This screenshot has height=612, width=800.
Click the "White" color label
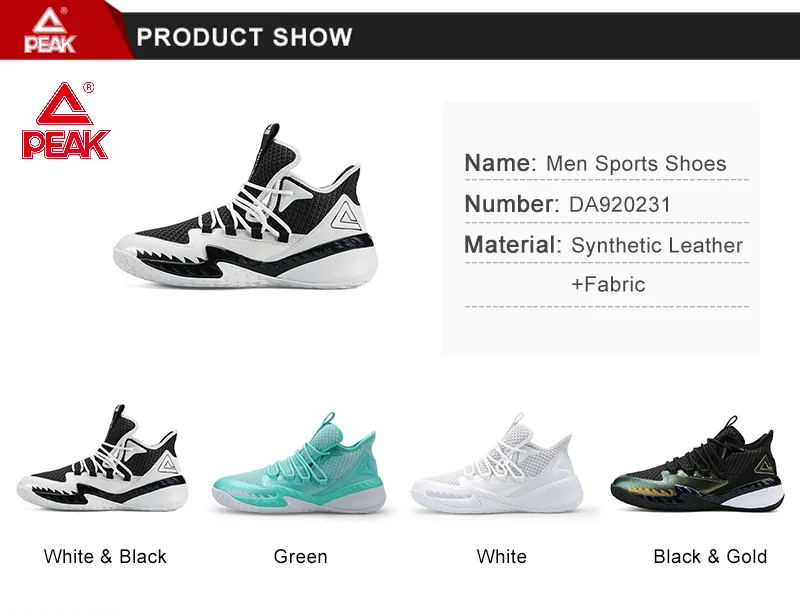tap(502, 556)
